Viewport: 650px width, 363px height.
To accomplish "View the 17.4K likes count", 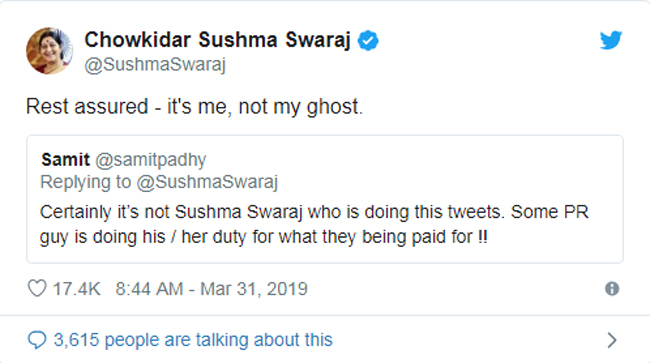I will click(x=77, y=289).
